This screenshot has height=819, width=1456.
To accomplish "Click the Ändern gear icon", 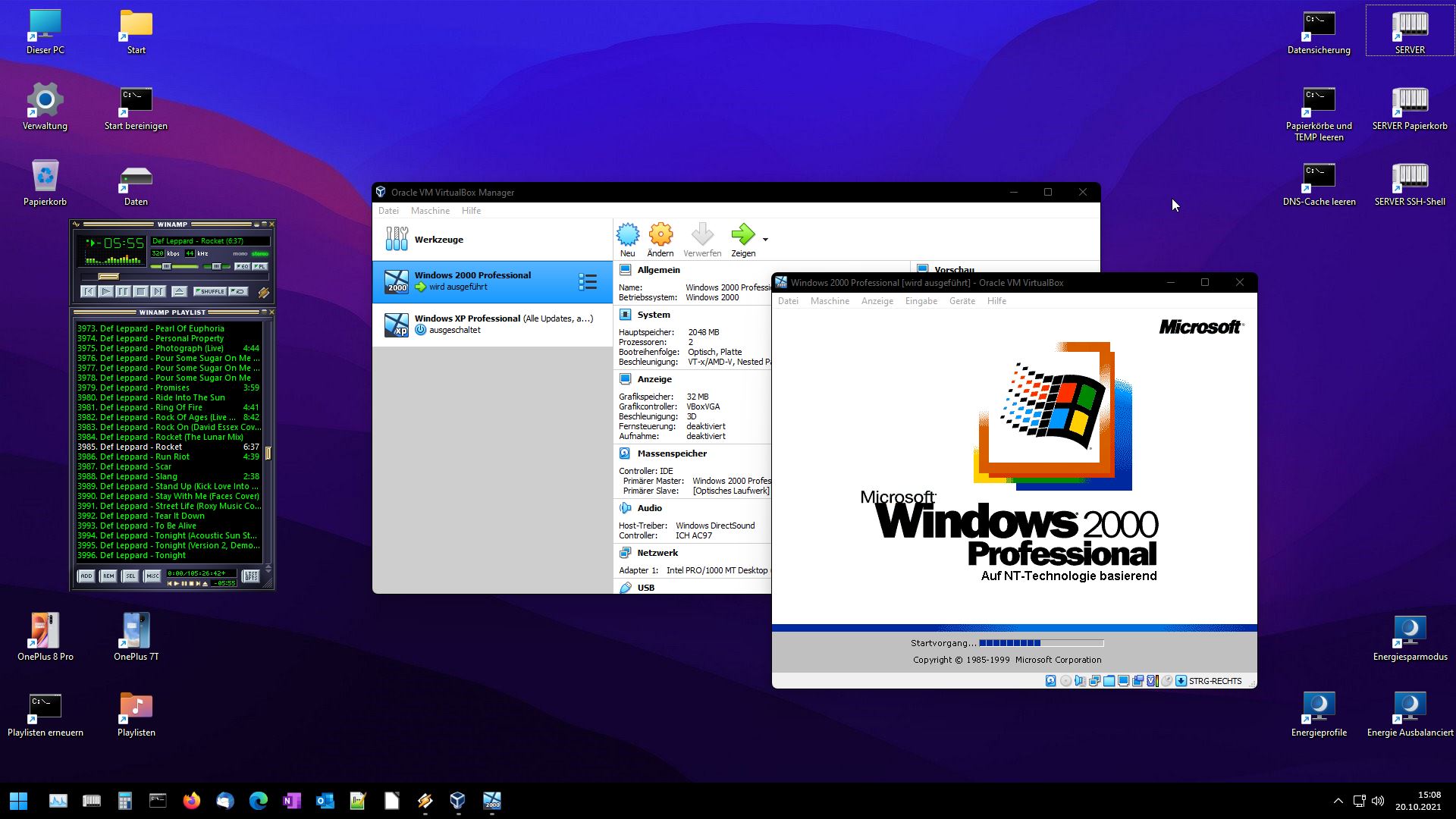I will (661, 235).
